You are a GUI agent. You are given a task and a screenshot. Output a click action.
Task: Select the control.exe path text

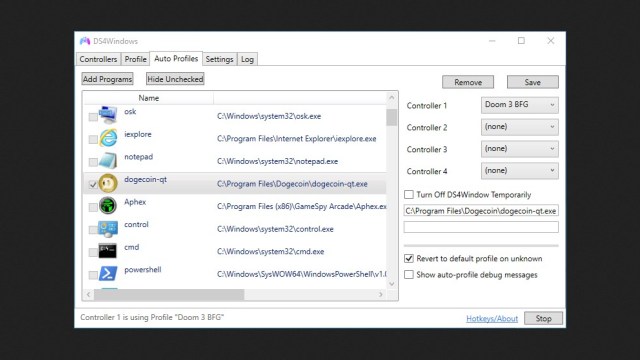(275, 229)
